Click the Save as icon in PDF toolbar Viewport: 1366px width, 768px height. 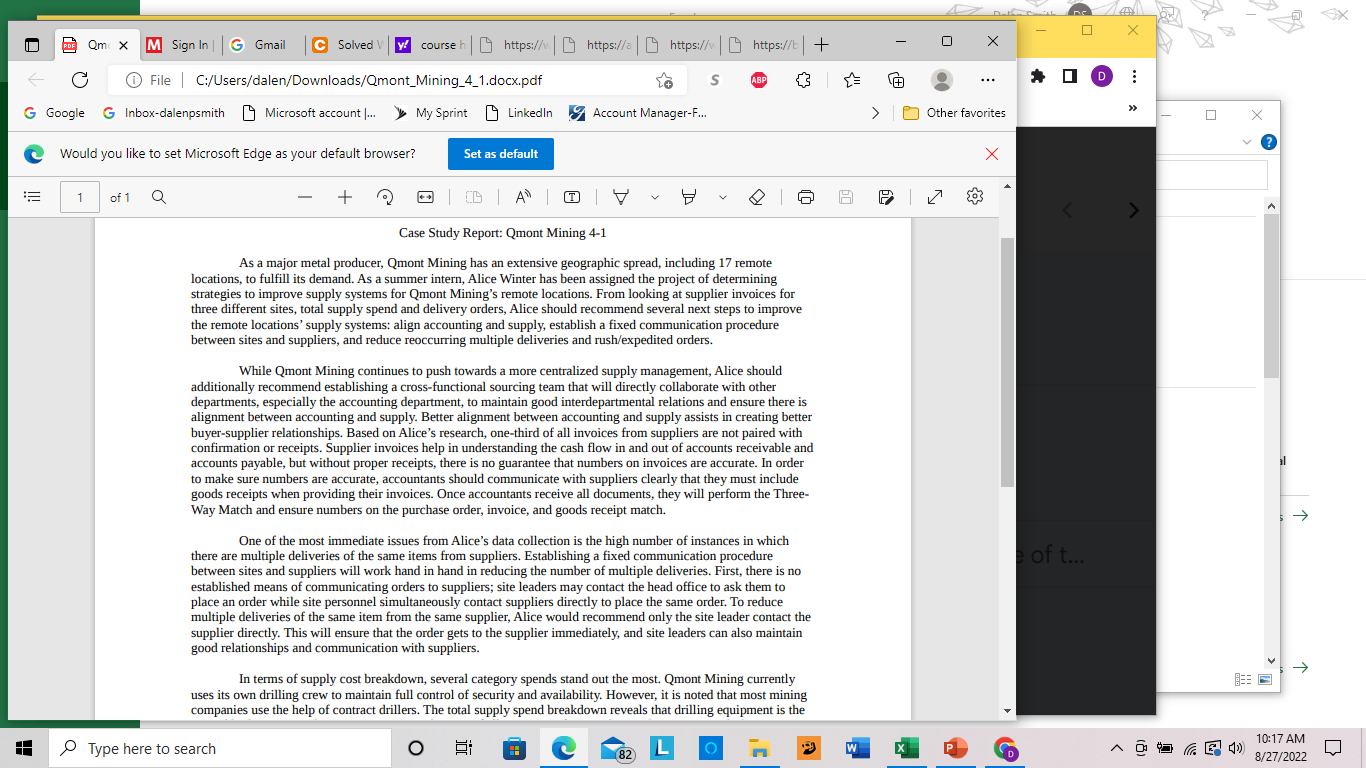tap(886, 197)
